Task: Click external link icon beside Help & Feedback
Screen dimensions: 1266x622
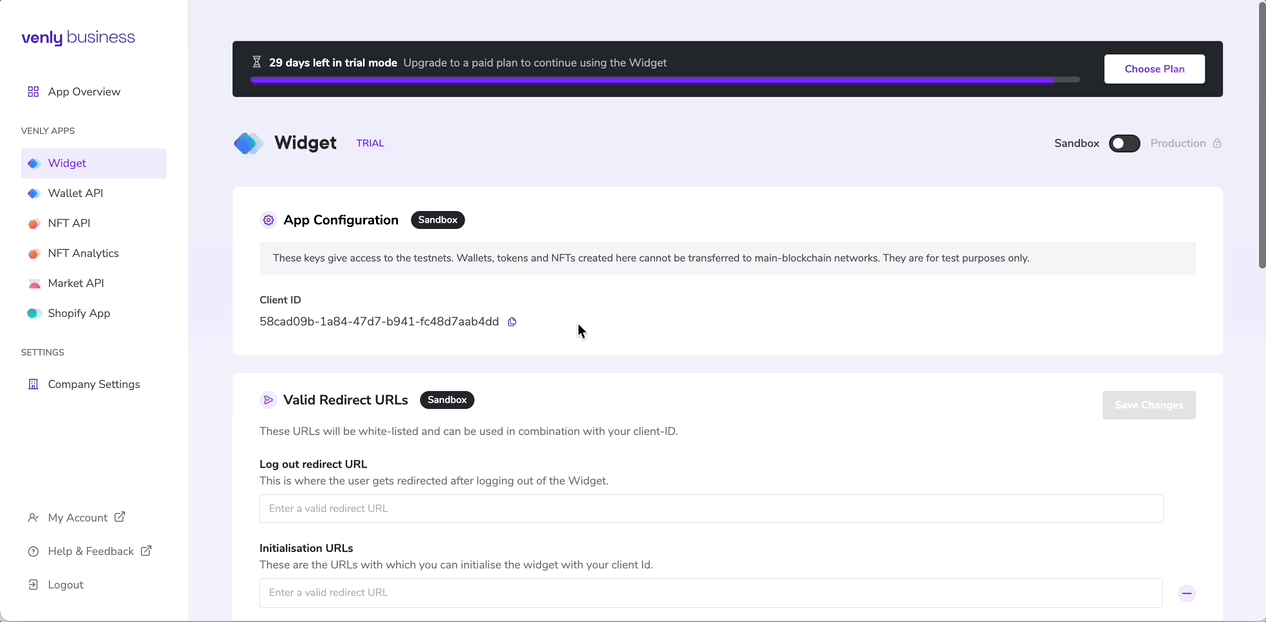Action: coord(146,551)
